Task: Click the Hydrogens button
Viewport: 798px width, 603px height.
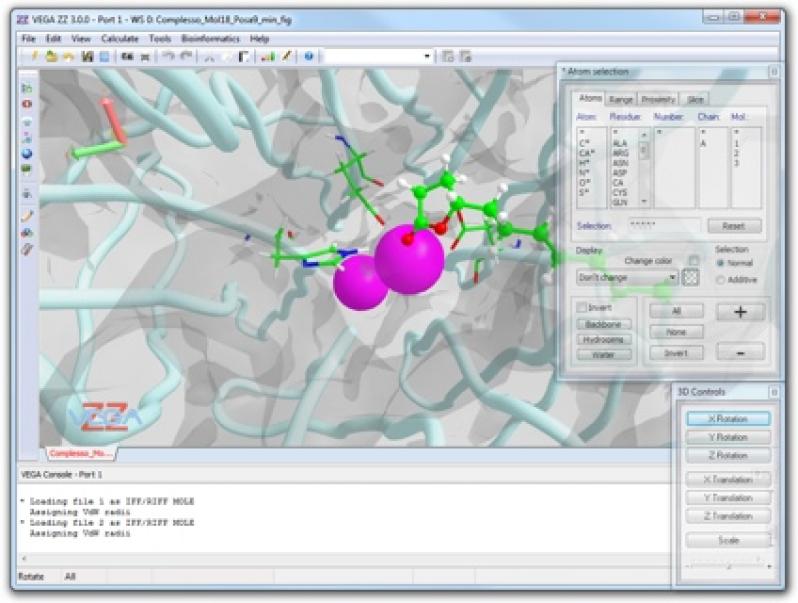Action: tap(604, 340)
